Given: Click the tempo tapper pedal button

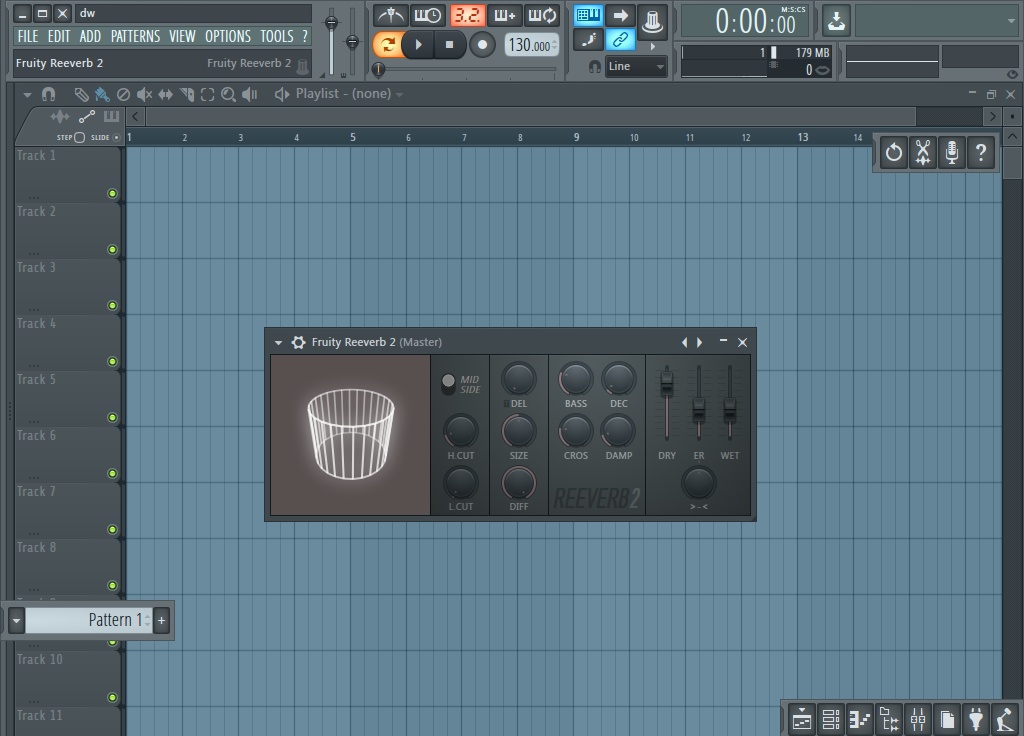Looking at the screenshot, I should [1005, 720].
